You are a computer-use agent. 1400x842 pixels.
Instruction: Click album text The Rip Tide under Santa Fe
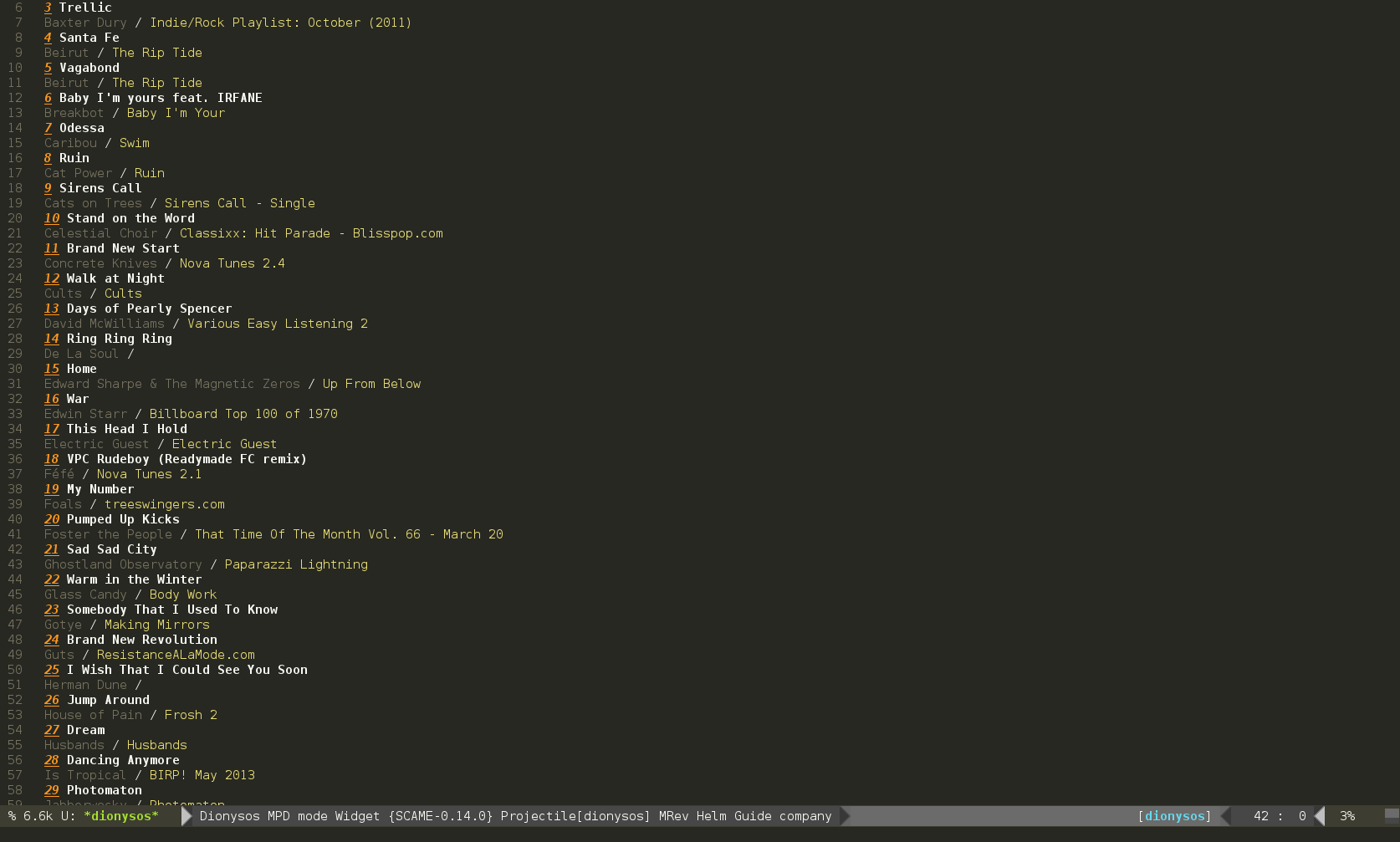click(x=157, y=53)
